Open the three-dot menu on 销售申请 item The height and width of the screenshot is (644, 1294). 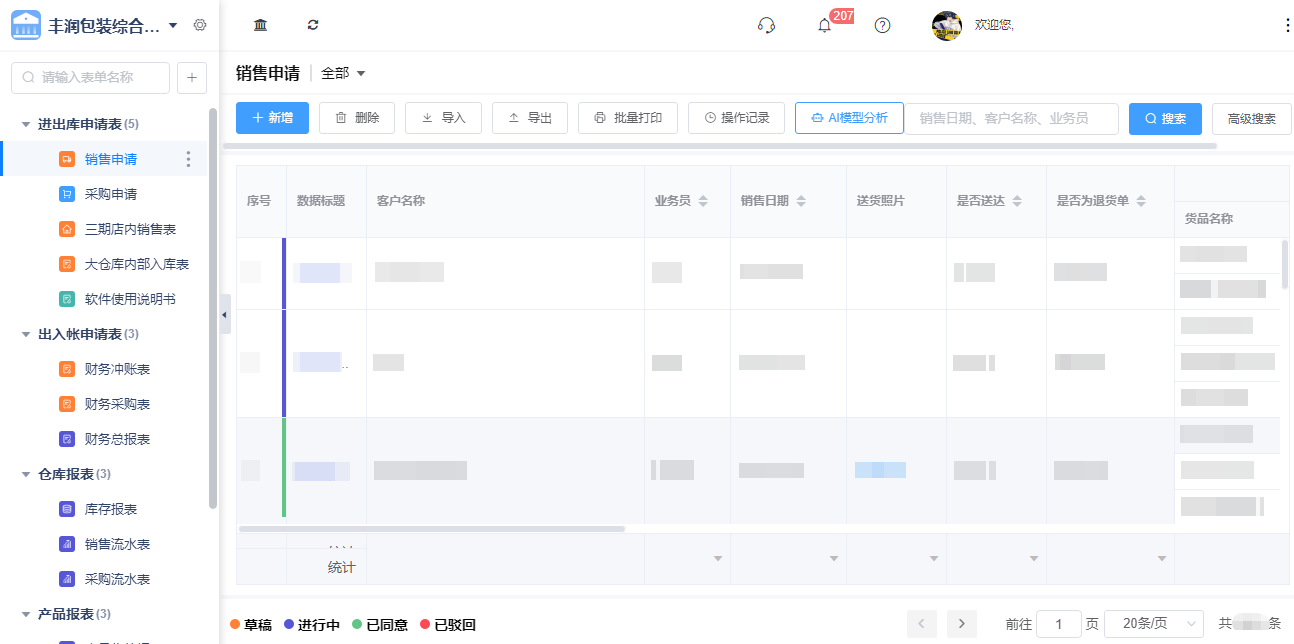tap(188, 159)
